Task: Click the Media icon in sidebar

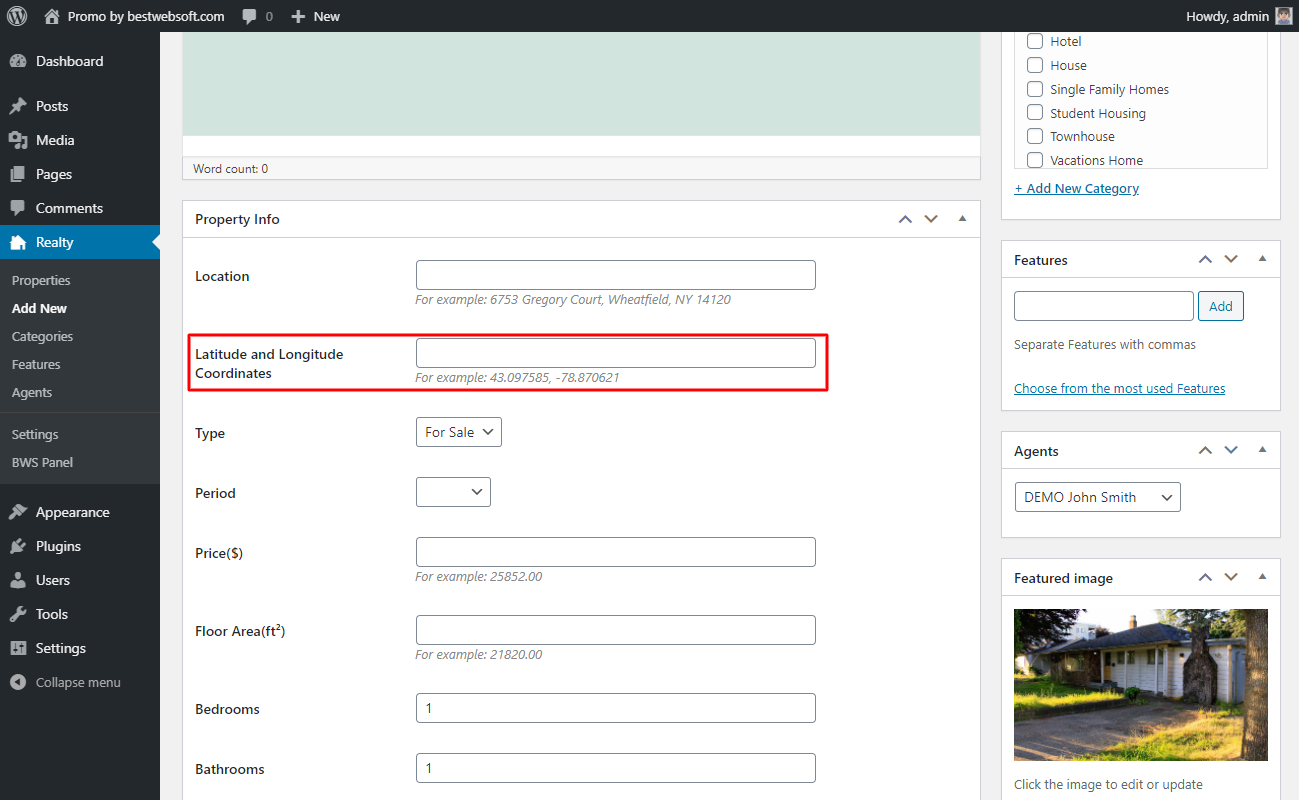Action: (x=18, y=140)
